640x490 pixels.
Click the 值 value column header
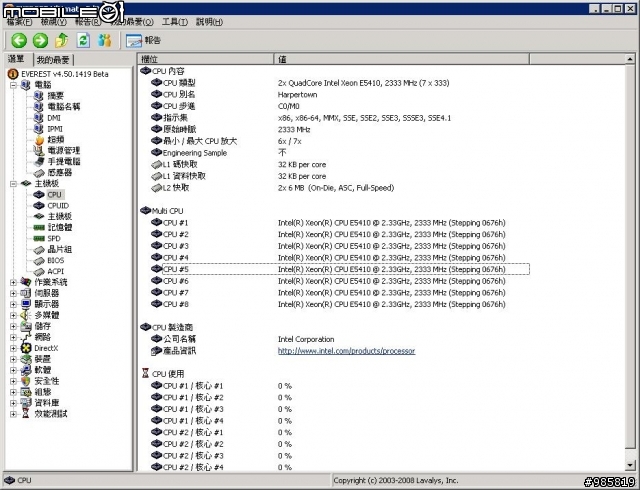tap(402, 59)
